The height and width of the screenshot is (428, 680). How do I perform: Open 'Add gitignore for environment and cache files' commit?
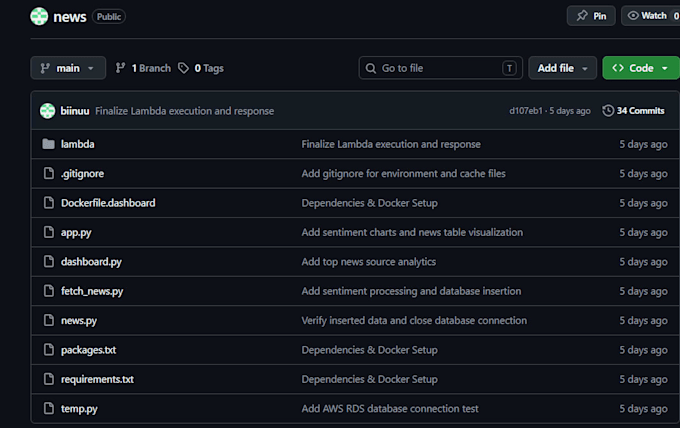pyautogui.click(x=404, y=173)
